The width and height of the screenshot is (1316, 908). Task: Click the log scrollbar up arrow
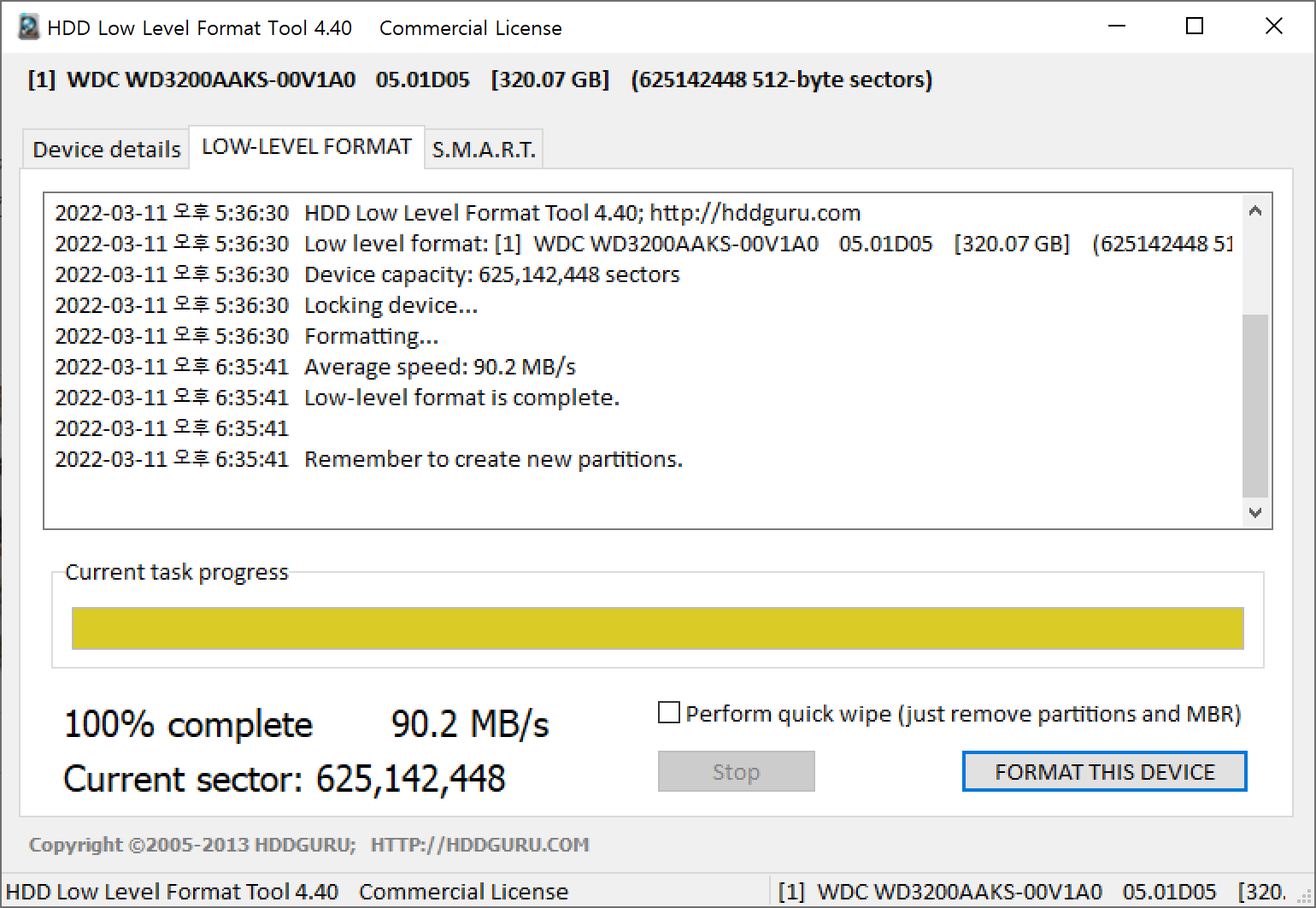point(1254,211)
